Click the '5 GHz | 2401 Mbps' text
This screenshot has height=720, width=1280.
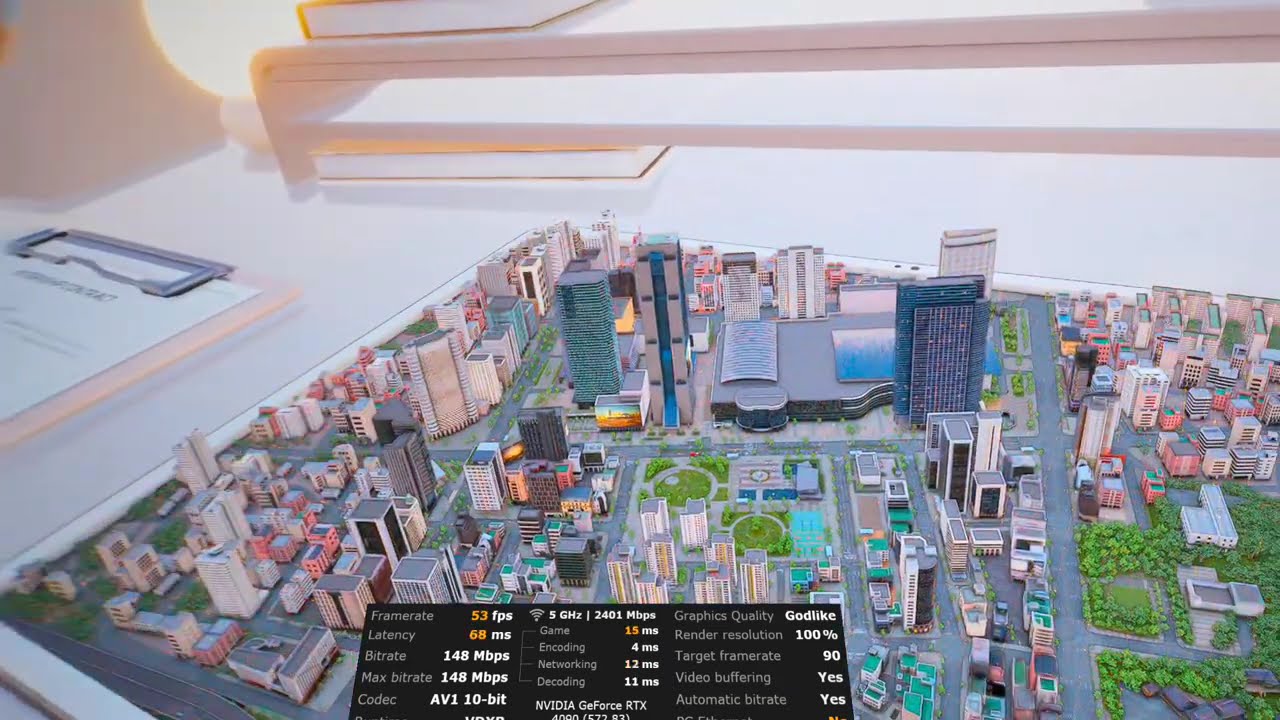point(602,615)
